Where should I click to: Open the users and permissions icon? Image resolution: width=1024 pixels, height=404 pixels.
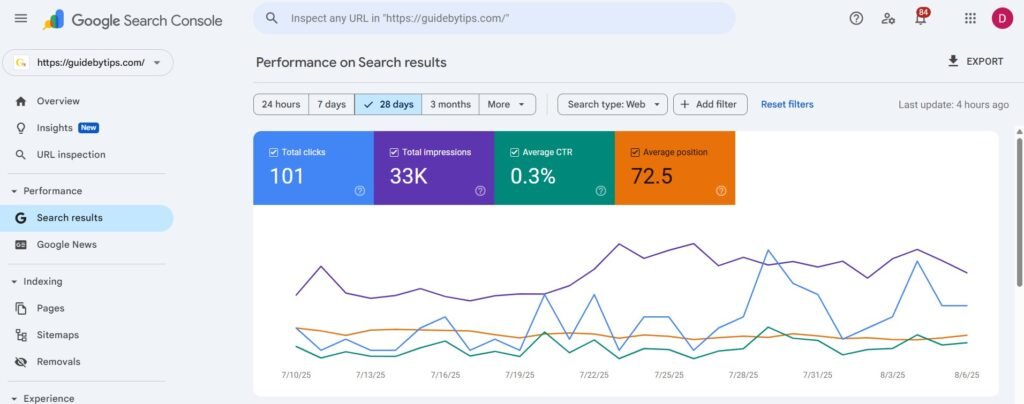[x=888, y=18]
